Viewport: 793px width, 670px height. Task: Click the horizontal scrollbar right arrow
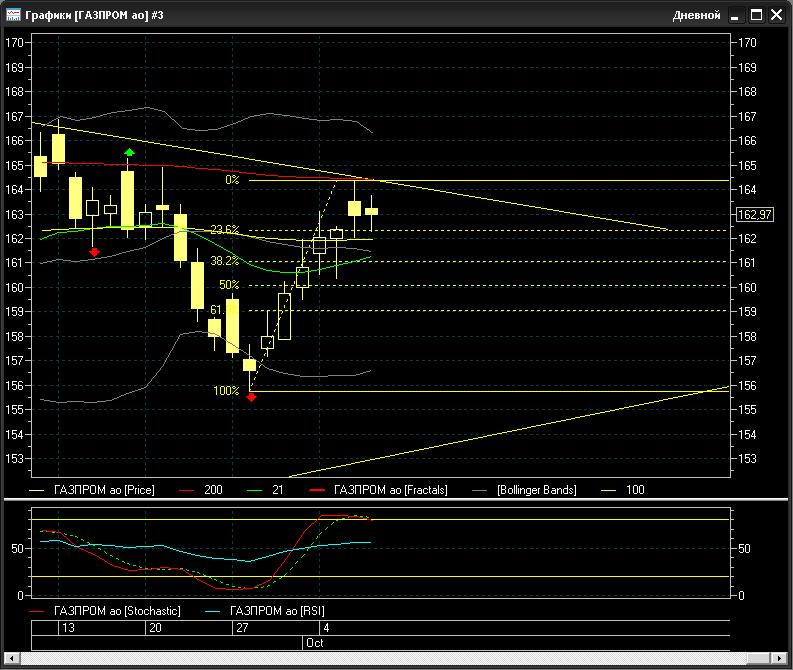(779, 658)
